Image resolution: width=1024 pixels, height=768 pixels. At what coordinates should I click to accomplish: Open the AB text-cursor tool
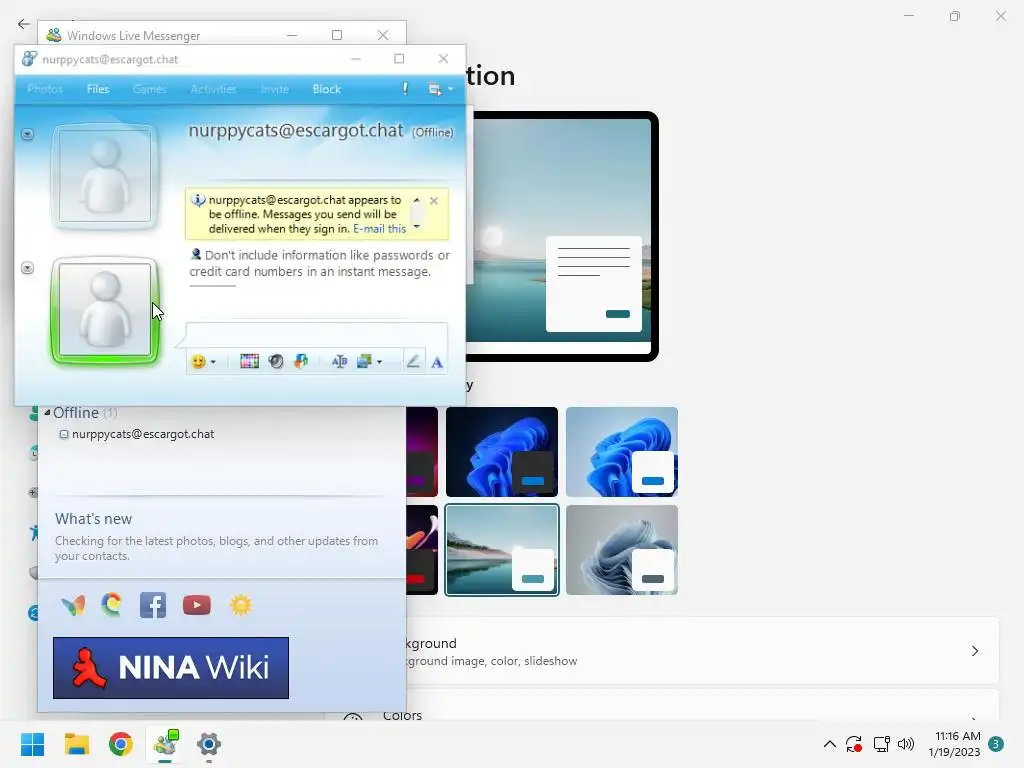(339, 361)
